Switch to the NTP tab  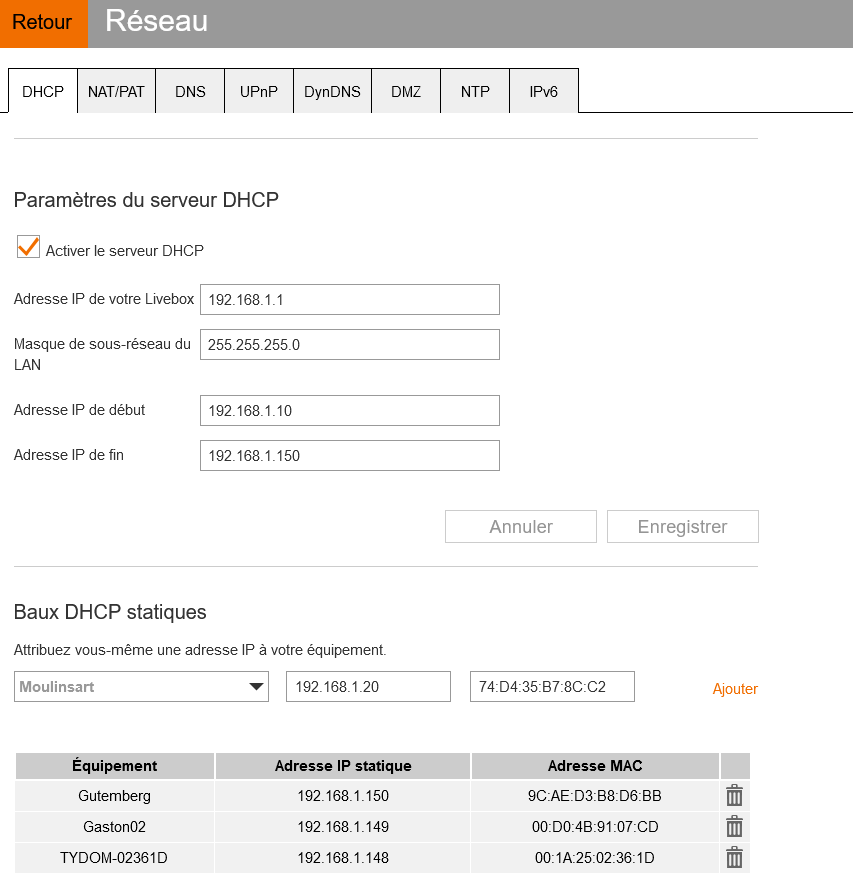pos(475,92)
